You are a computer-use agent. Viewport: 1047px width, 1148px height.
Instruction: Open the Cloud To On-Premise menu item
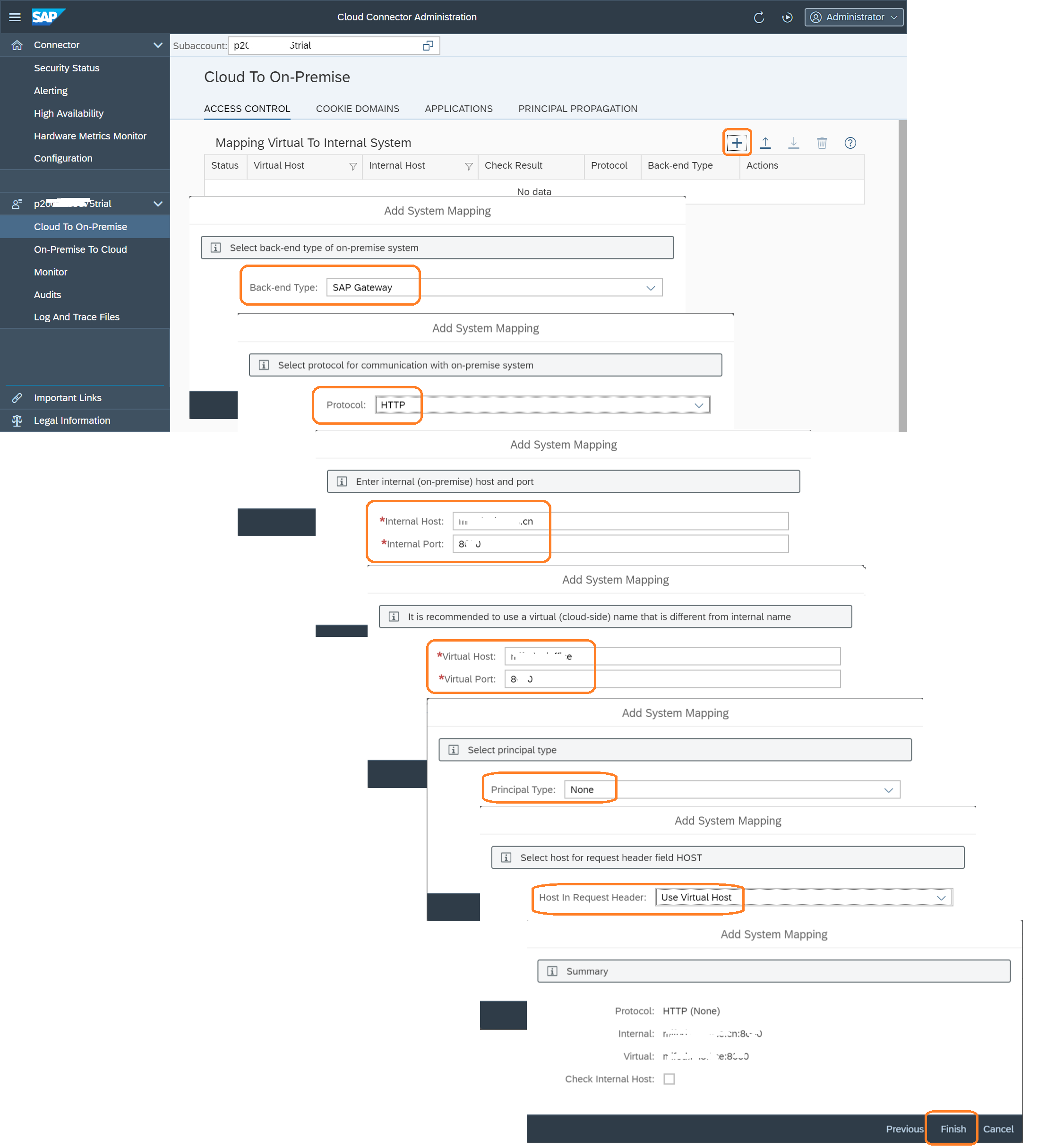tap(81, 226)
